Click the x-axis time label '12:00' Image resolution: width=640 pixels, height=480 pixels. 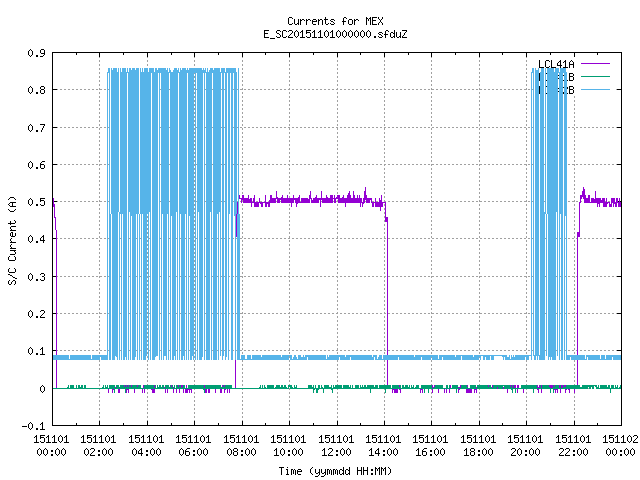(336, 452)
